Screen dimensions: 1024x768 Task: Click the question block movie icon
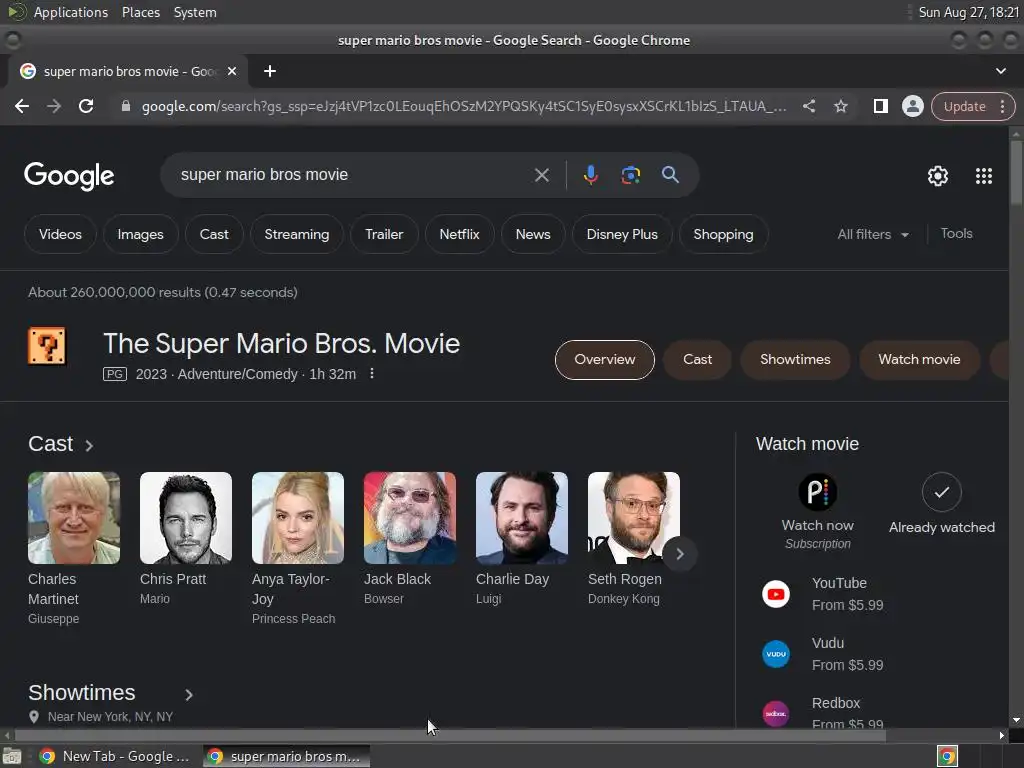[x=47, y=345]
